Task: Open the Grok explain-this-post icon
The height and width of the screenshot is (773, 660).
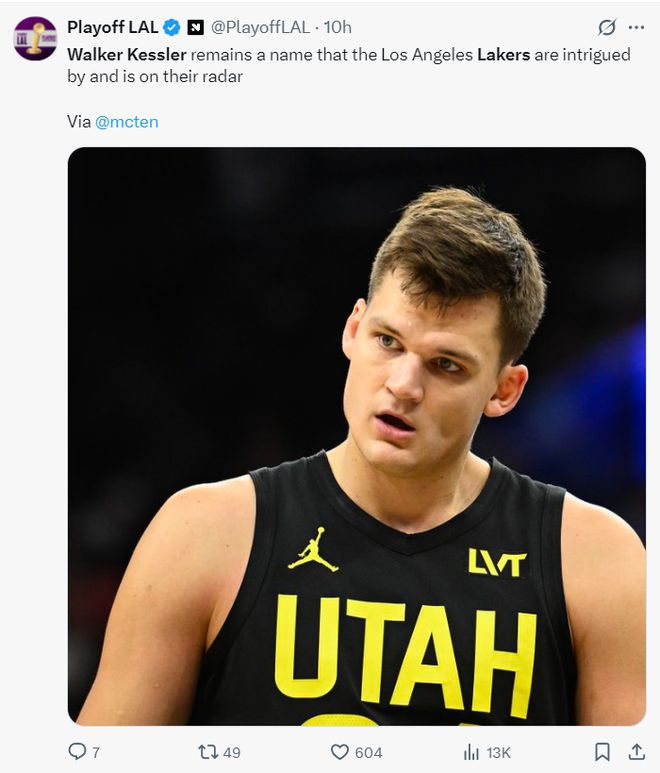Action: (606, 27)
